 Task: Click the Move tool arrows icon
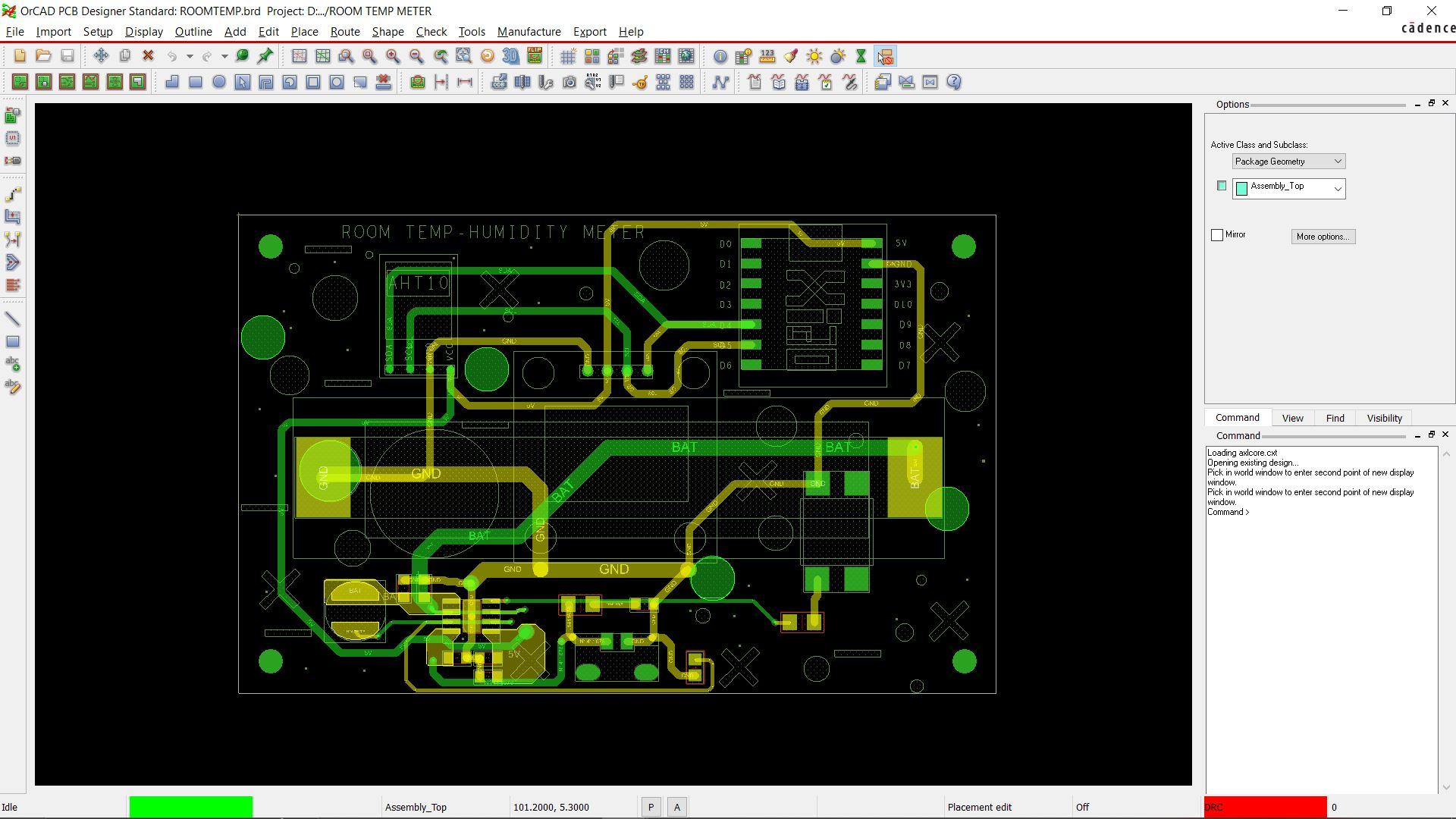(101, 56)
